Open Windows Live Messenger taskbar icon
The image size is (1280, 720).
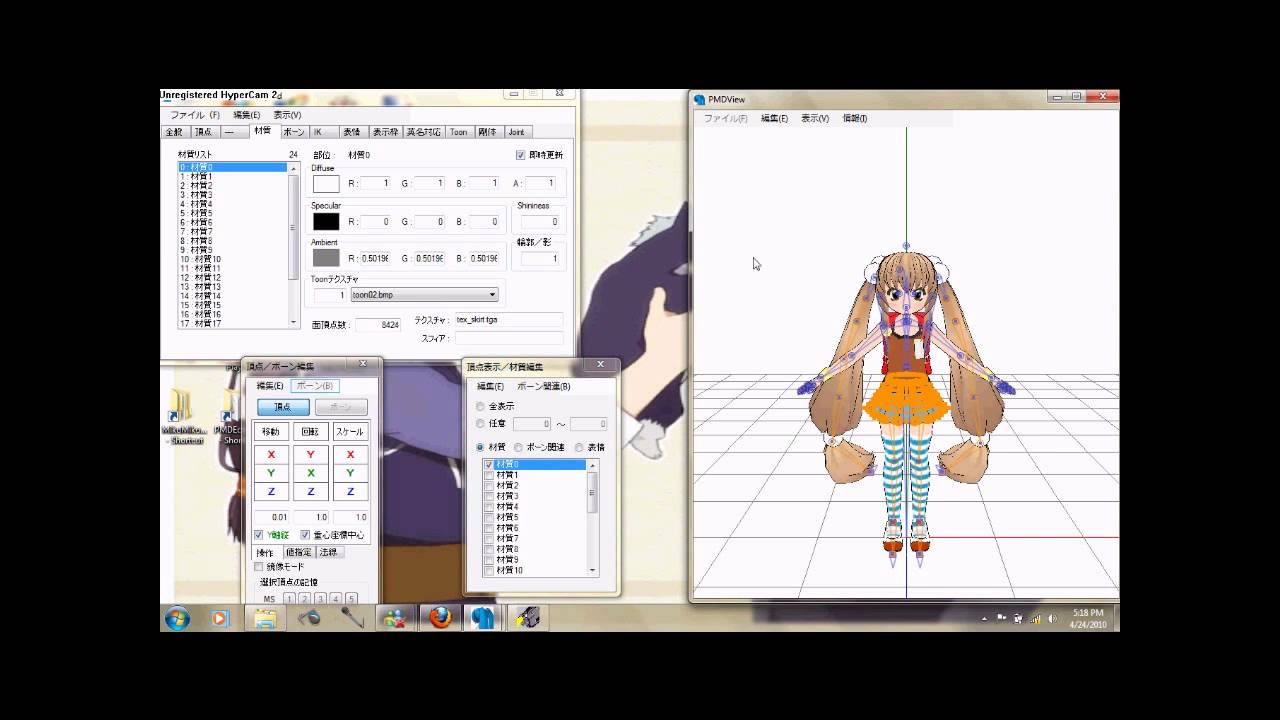coord(395,618)
